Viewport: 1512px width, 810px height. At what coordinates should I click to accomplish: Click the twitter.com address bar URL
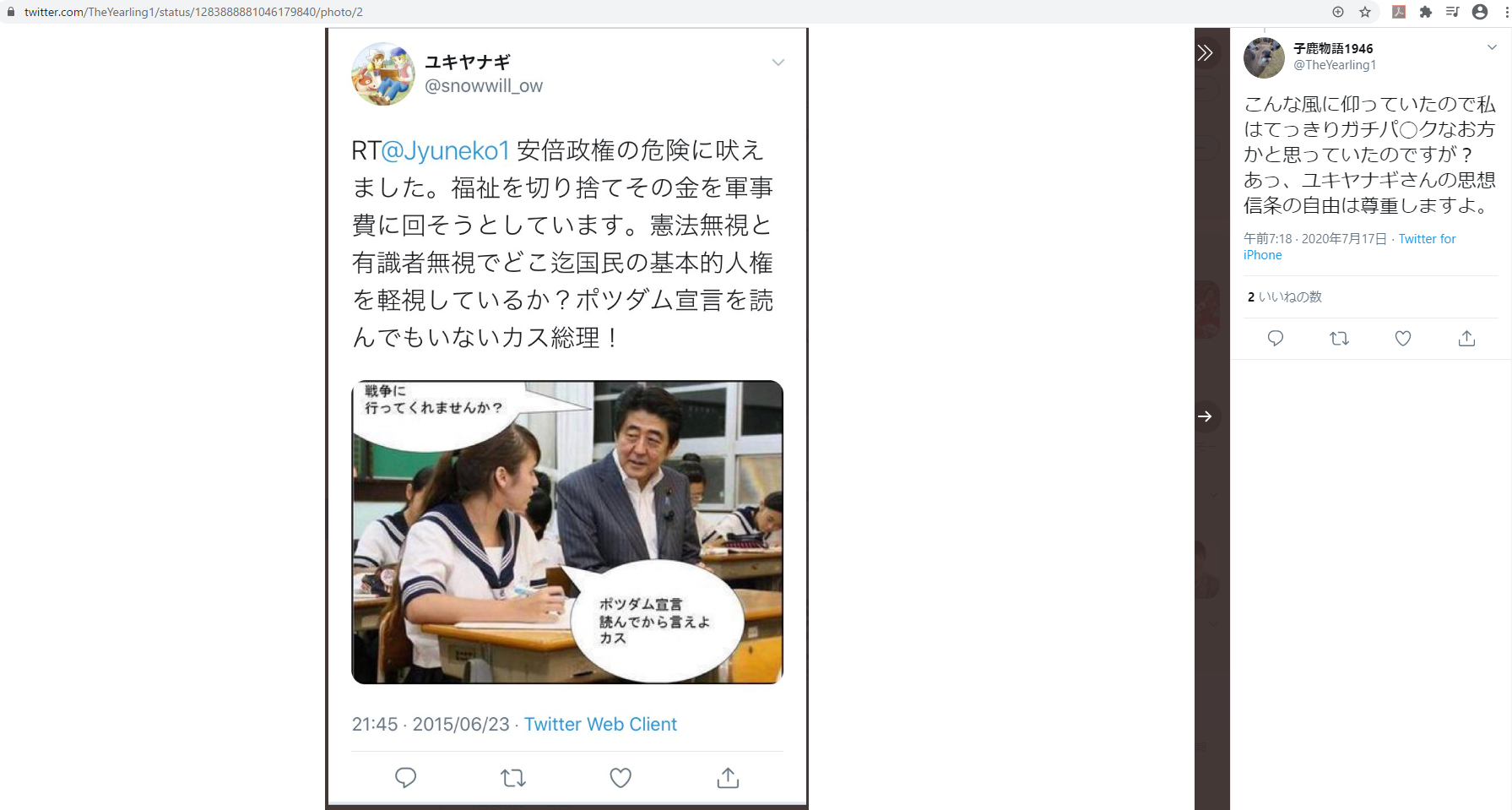[x=193, y=12]
